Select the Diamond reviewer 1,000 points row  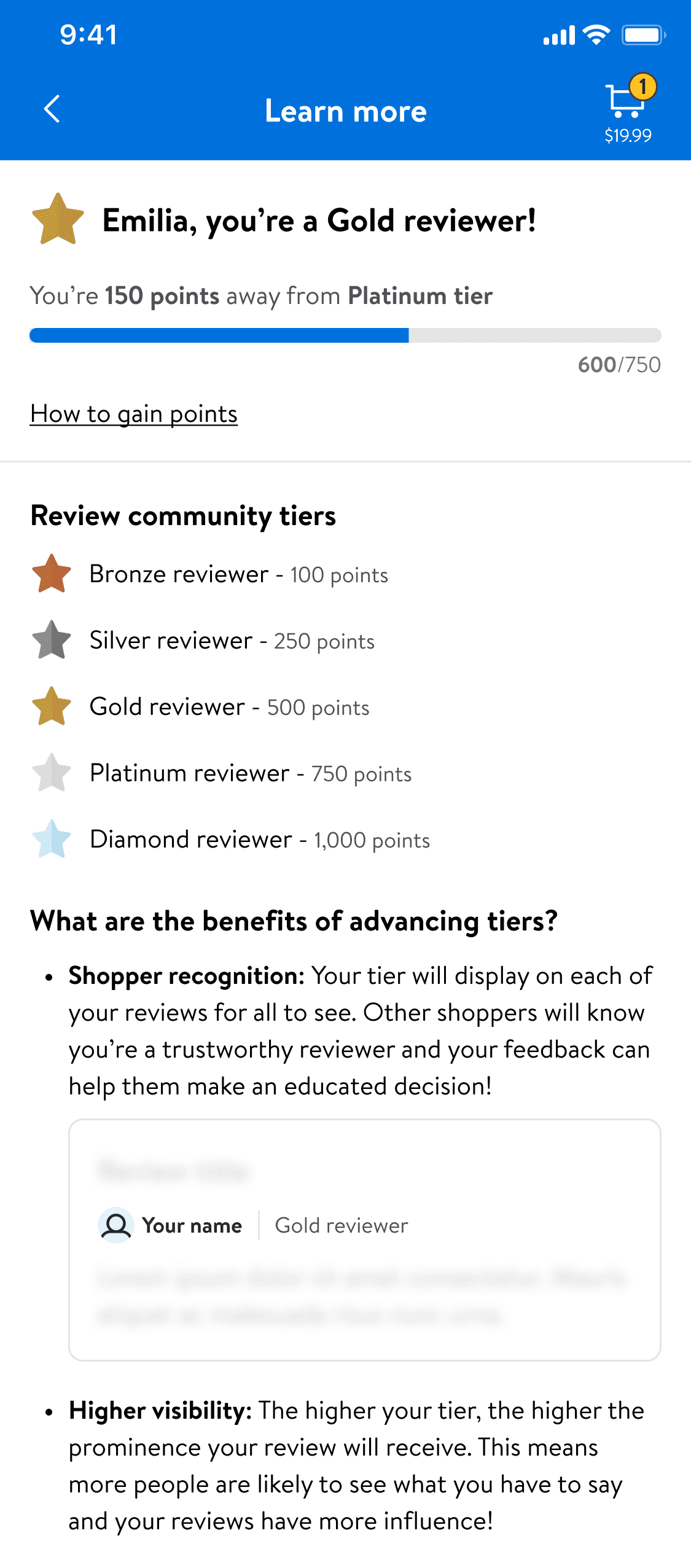click(260, 840)
